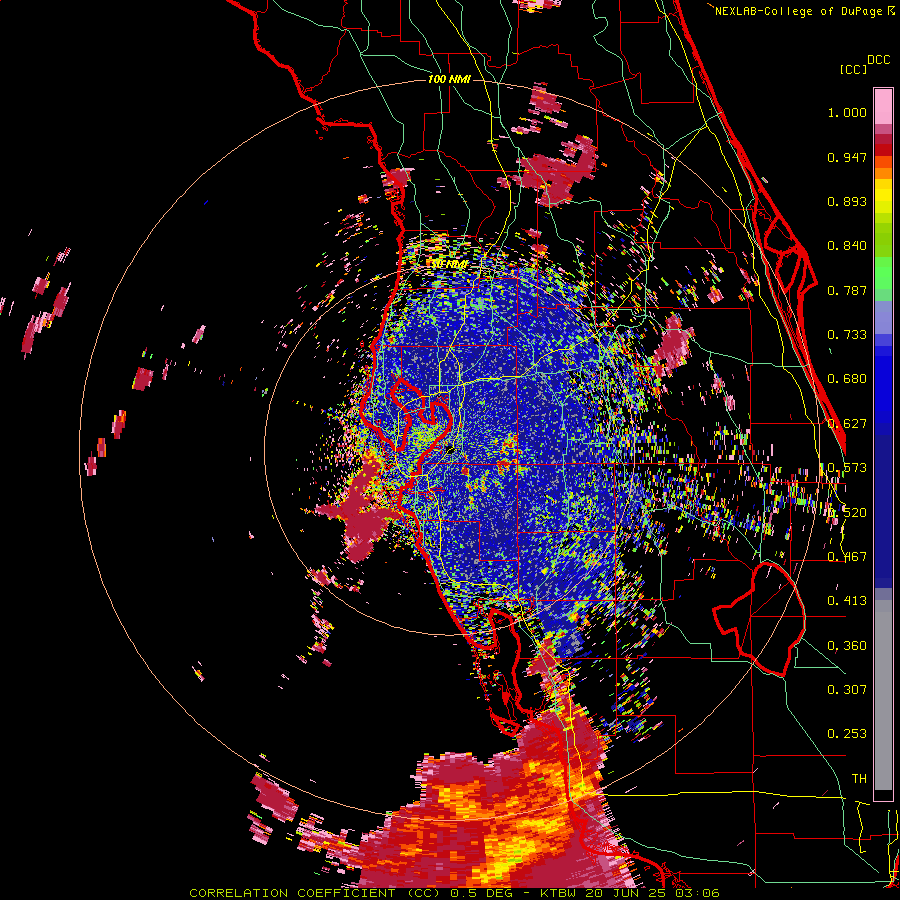This screenshot has width=900, height=900.
Task: Click the 0.307 scale value
Action: (847, 690)
